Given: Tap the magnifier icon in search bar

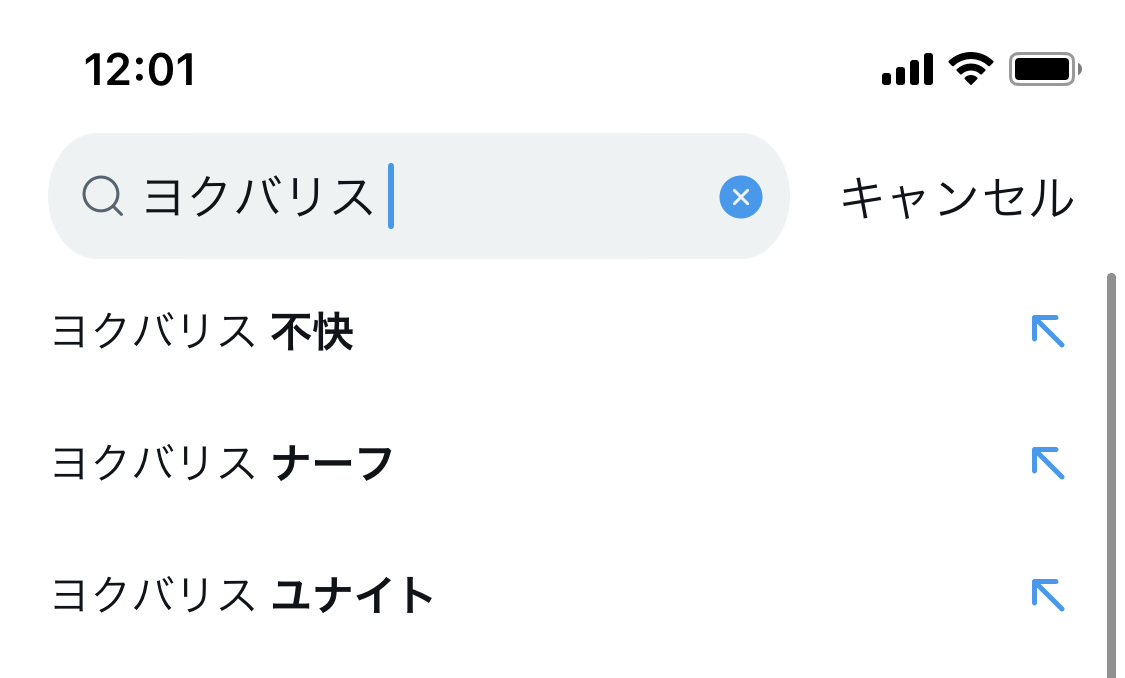Looking at the screenshot, I should [x=102, y=196].
